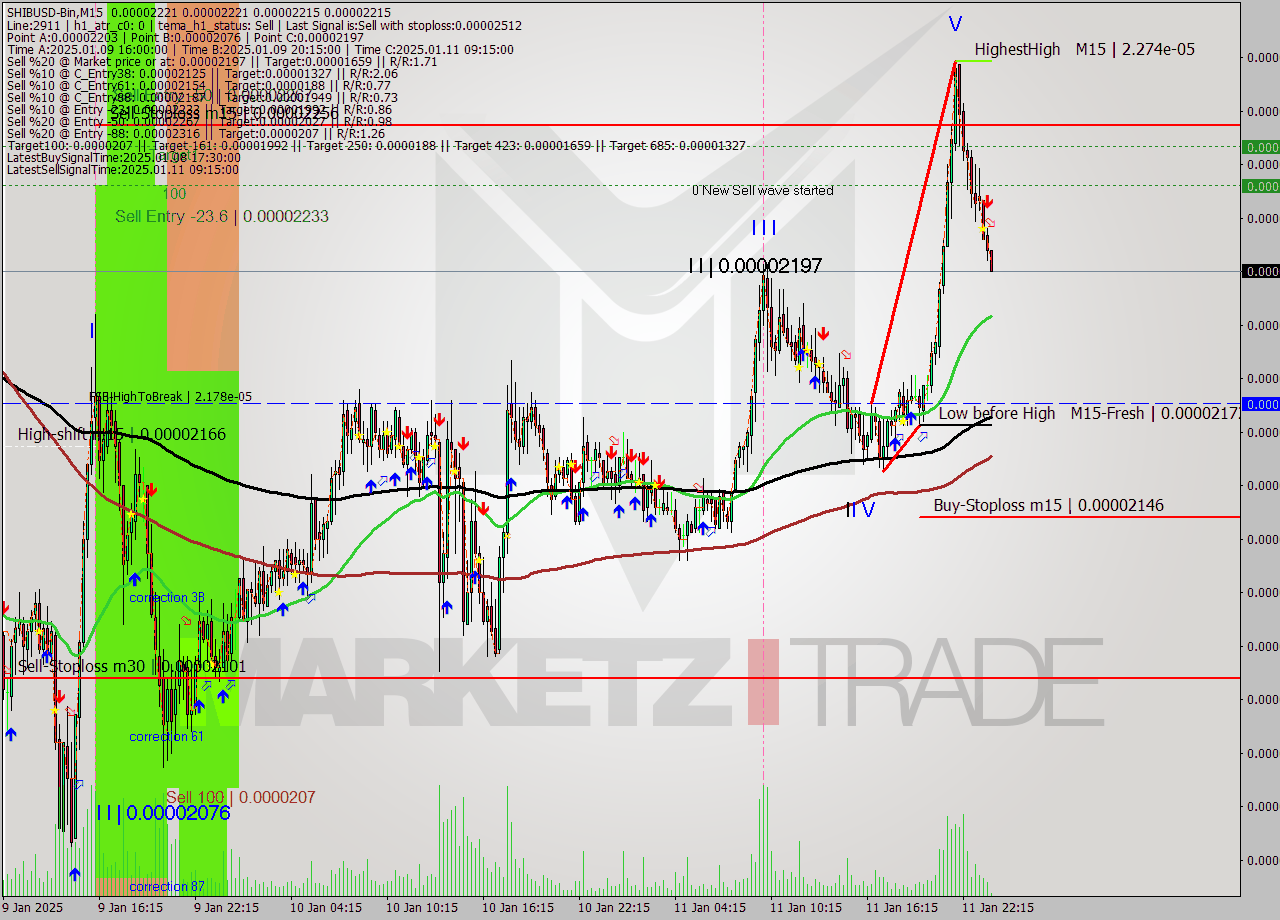Click the 'correction 87' label

166,887
